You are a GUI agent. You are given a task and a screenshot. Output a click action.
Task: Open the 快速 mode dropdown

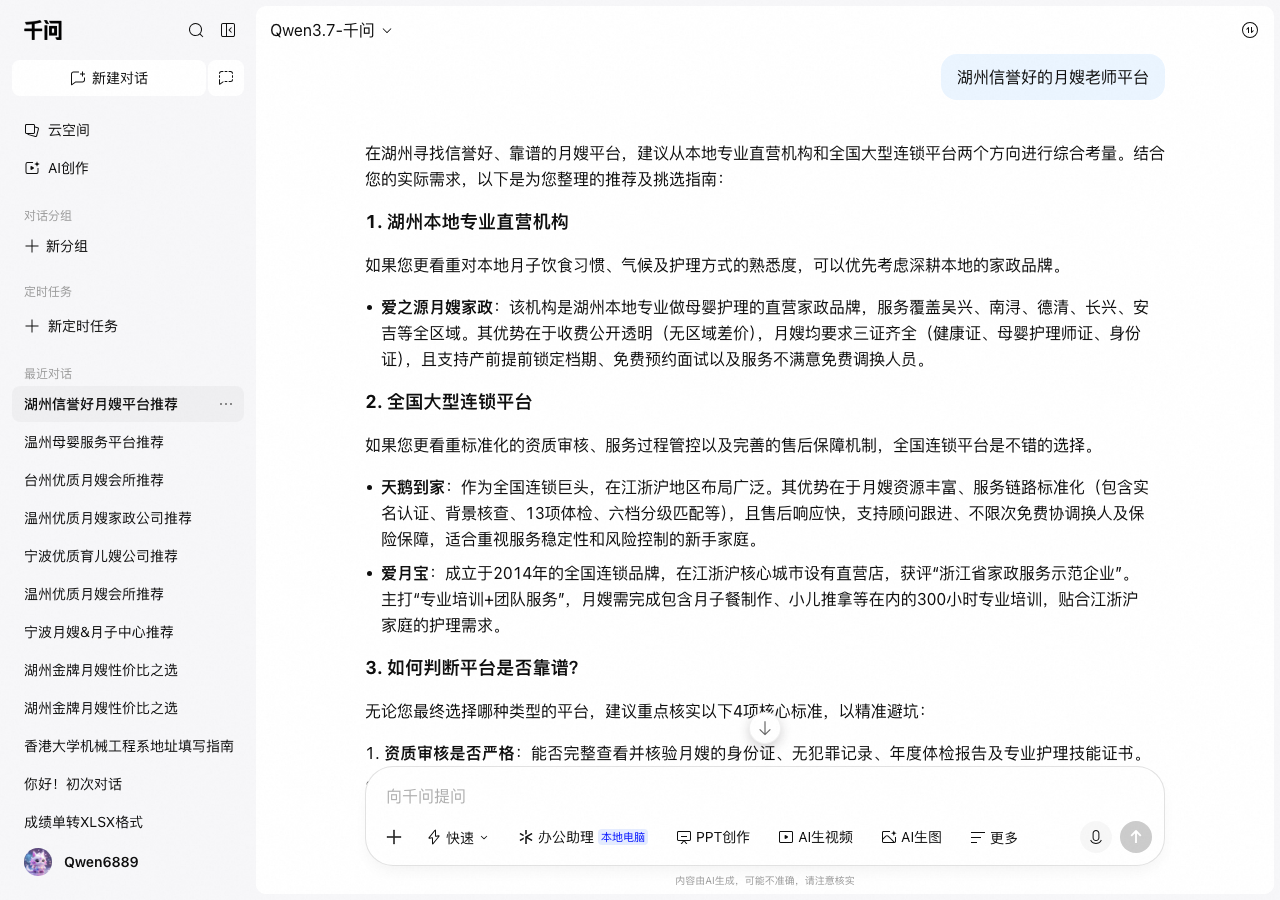pyautogui.click(x=458, y=837)
